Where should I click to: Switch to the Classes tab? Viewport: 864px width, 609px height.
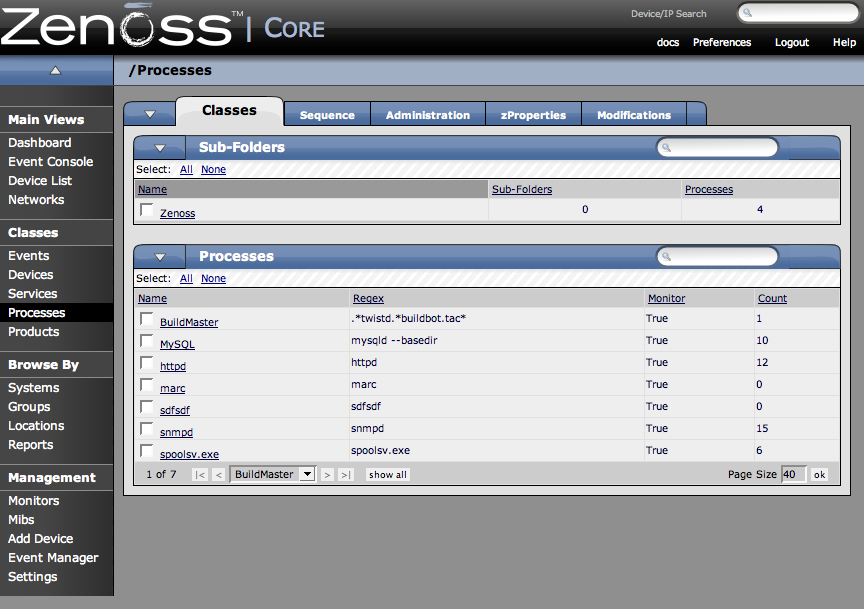click(229, 111)
